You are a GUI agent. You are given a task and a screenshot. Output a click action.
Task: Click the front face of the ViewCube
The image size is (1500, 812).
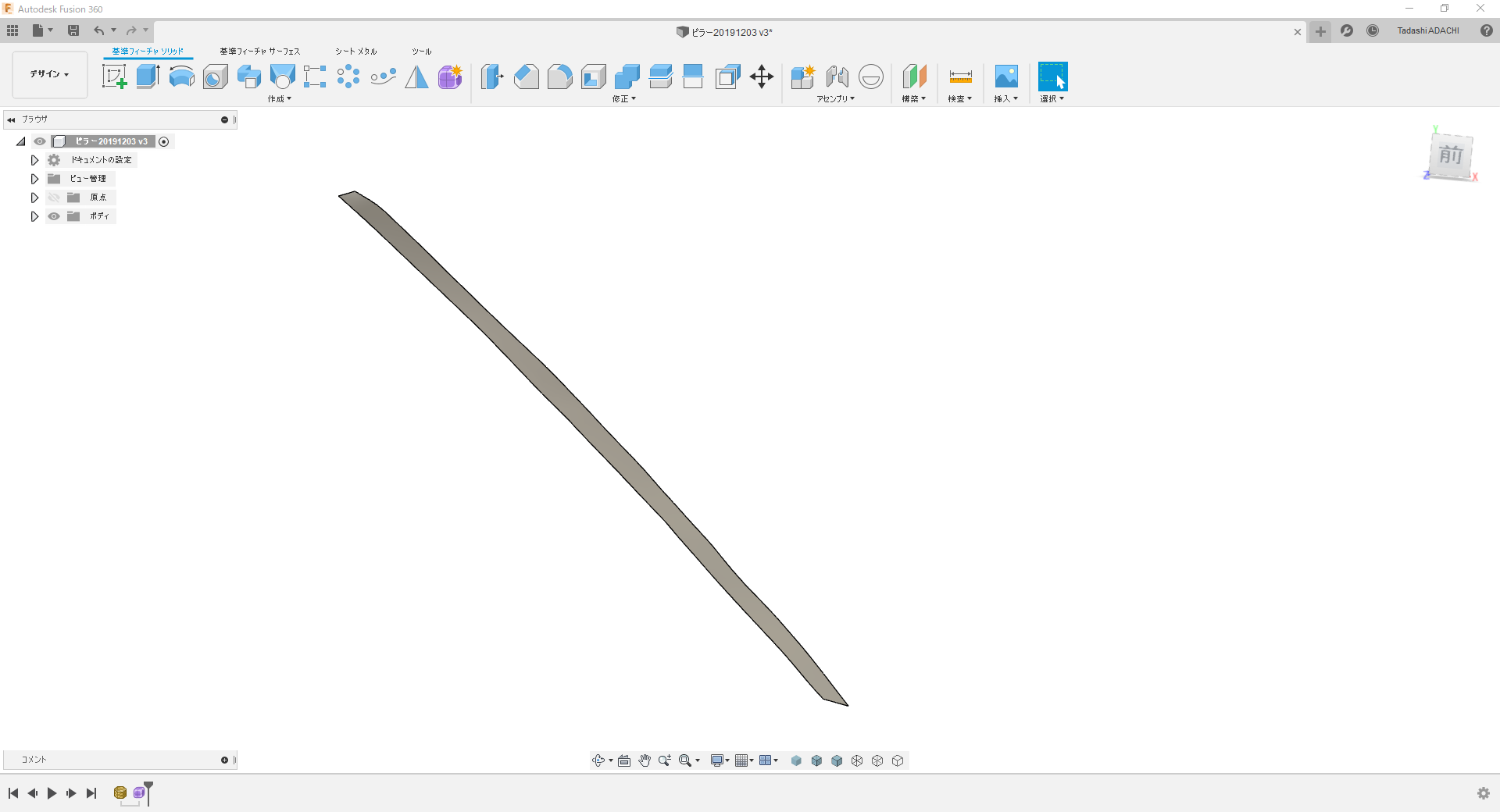(x=1451, y=155)
